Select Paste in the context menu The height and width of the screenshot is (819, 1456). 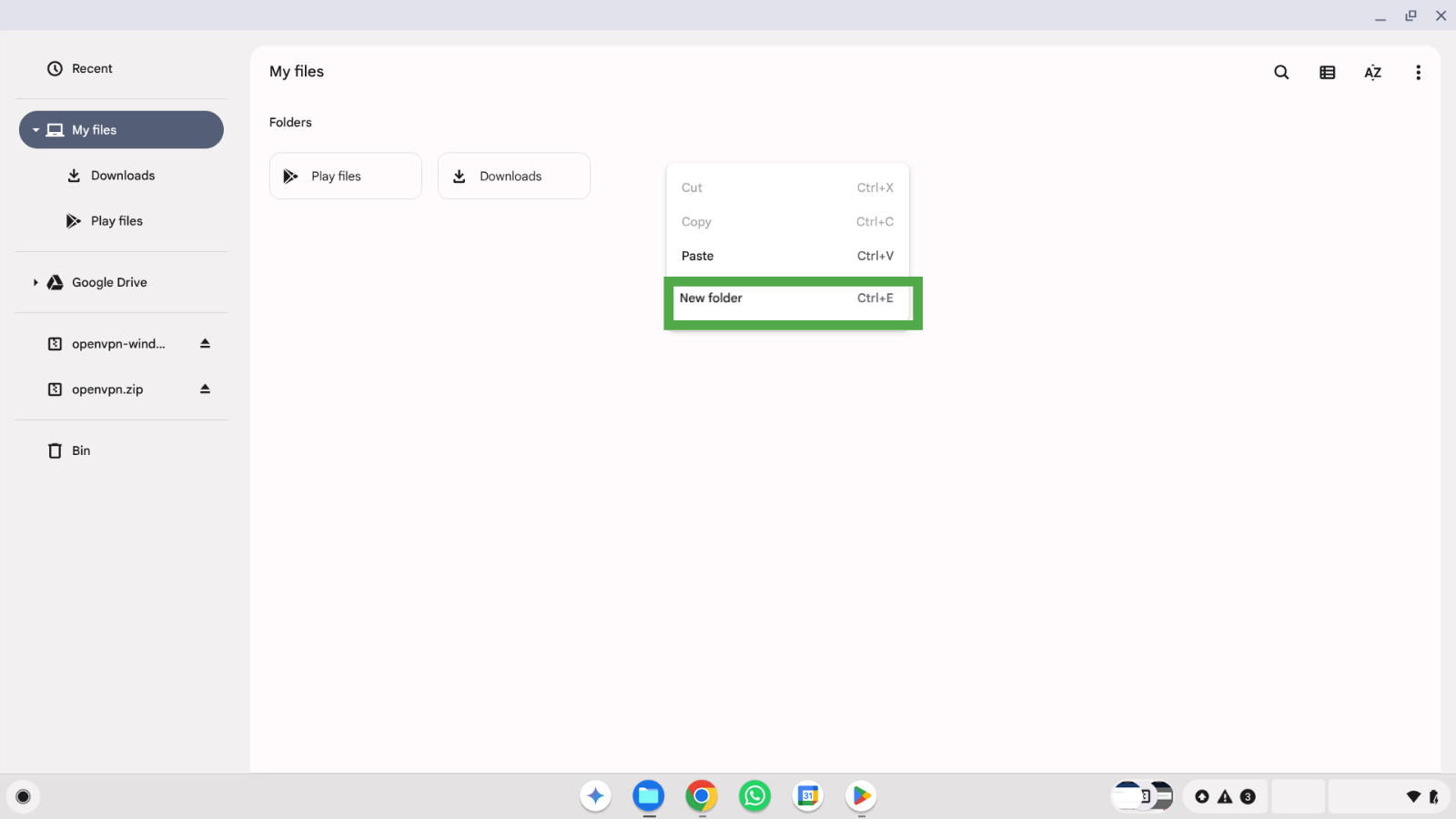click(787, 256)
